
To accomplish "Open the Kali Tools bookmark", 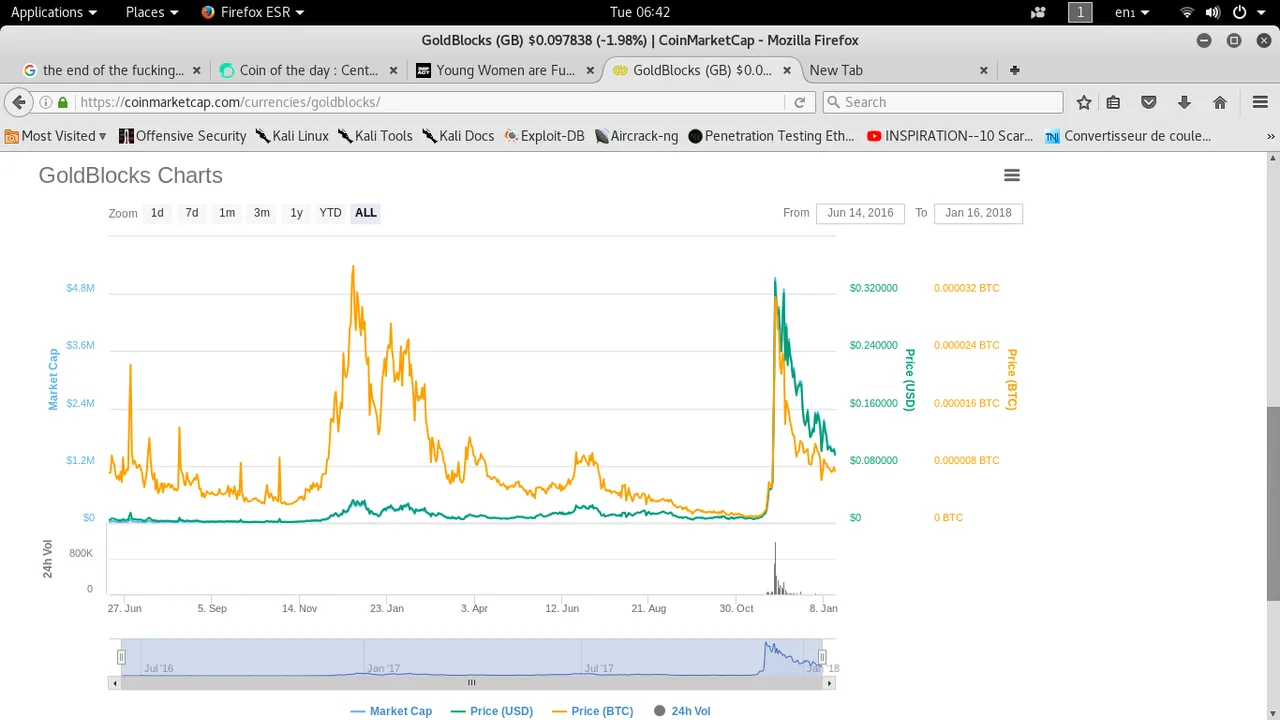I will [375, 136].
